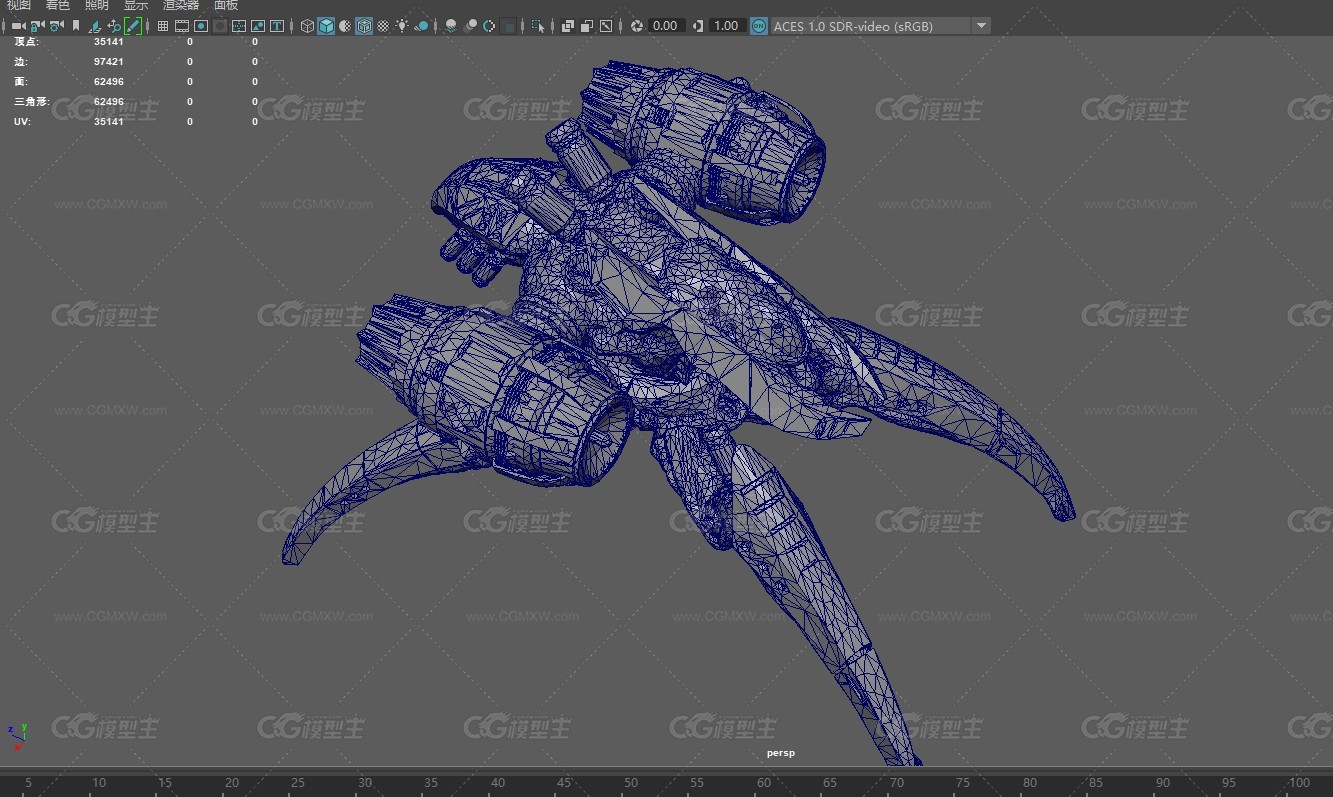Screen dimensions: 1333x797
Task: Click Use Default Material icon
Action: tap(345, 26)
